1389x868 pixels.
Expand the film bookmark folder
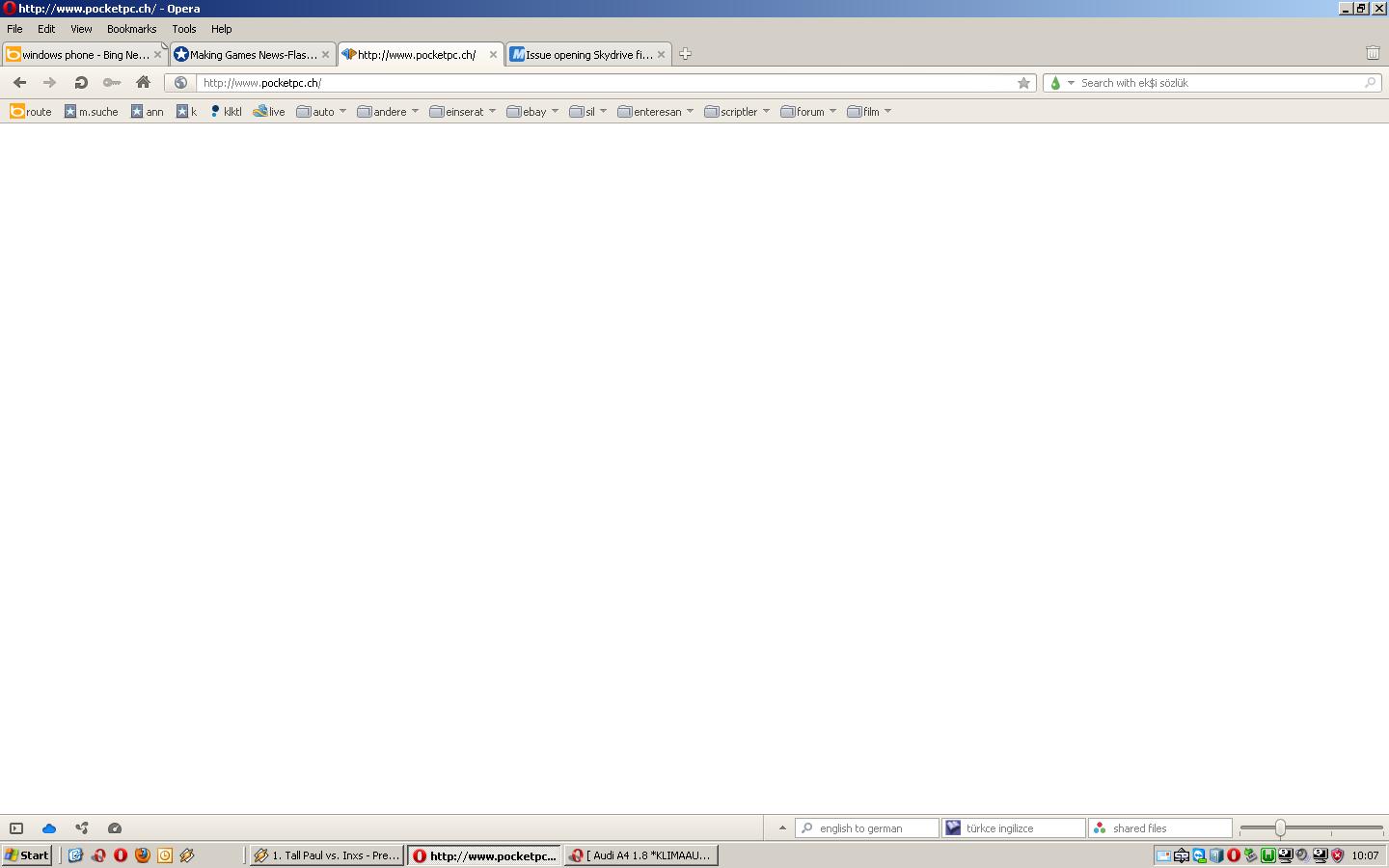pyautogui.click(x=869, y=112)
